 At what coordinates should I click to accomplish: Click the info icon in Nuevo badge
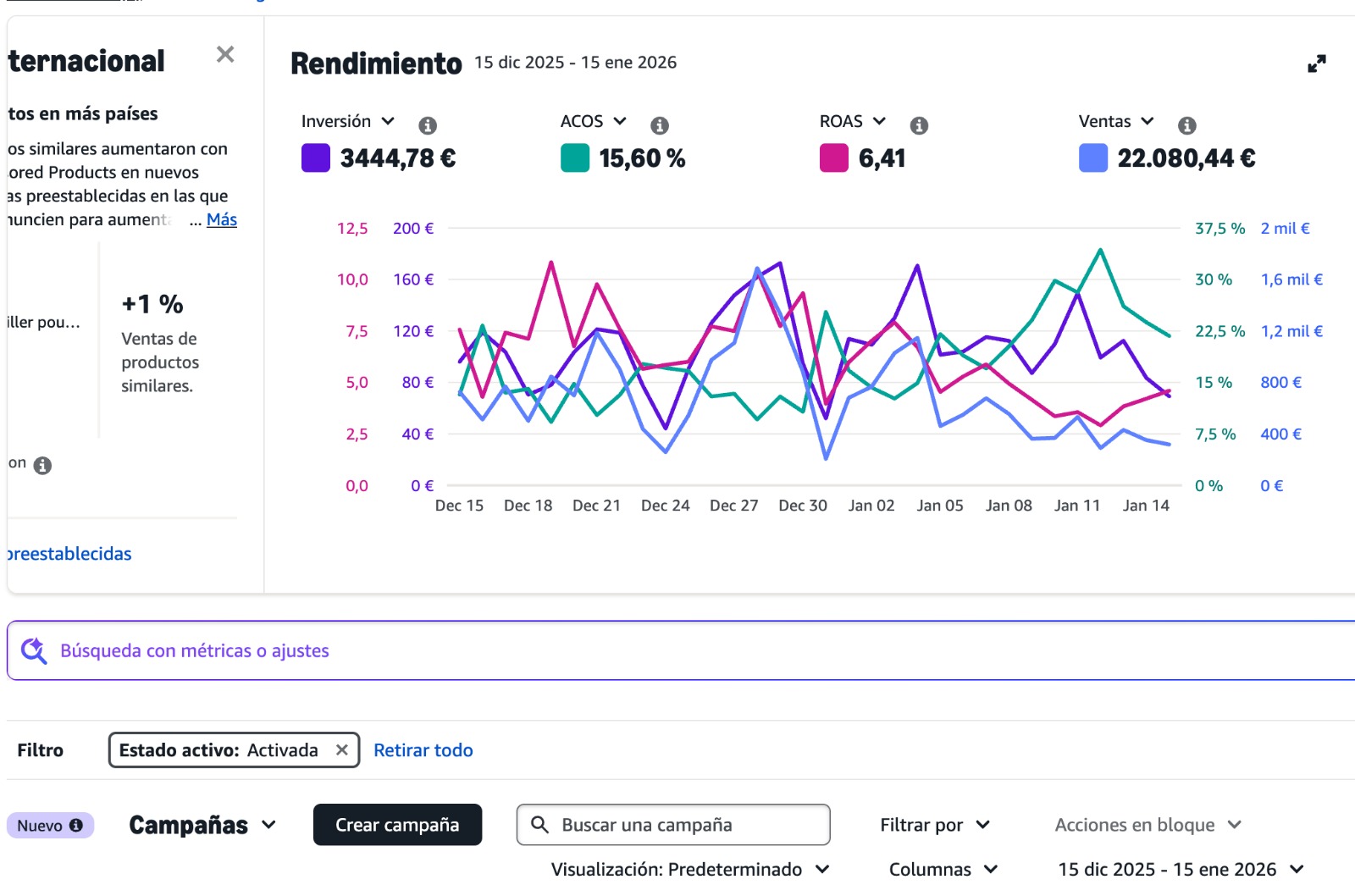(76, 825)
